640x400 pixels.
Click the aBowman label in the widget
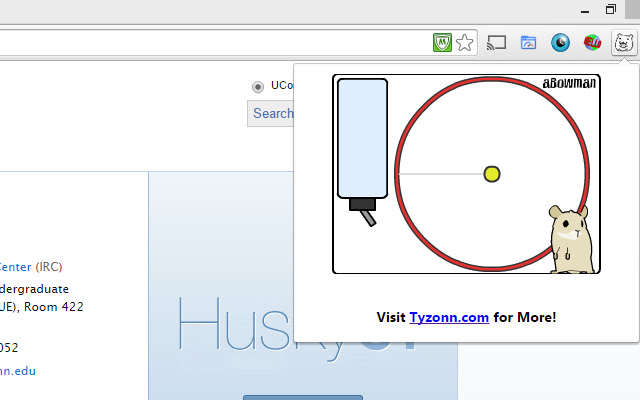569,83
